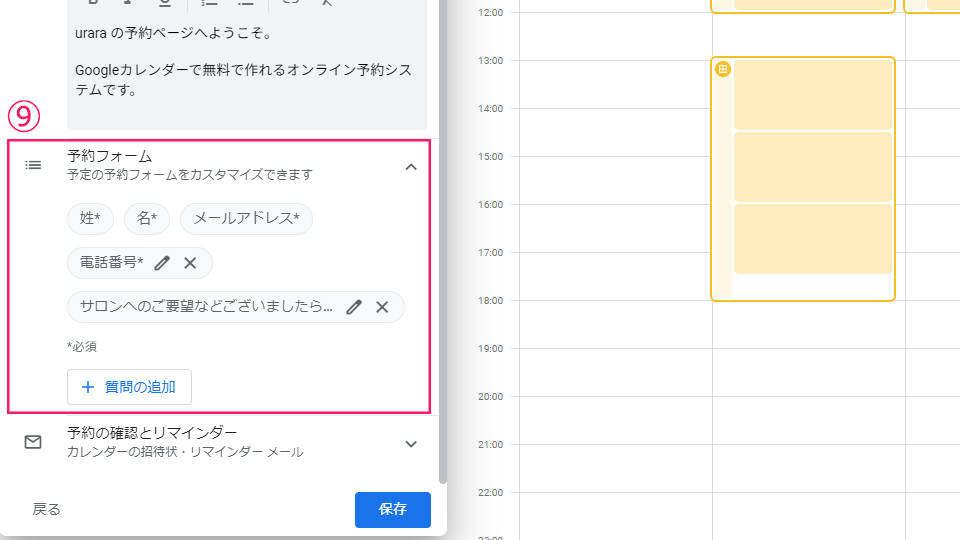Open the 予約の確認とリマインダー heading
The height and width of the screenshot is (540, 960).
pos(152,433)
